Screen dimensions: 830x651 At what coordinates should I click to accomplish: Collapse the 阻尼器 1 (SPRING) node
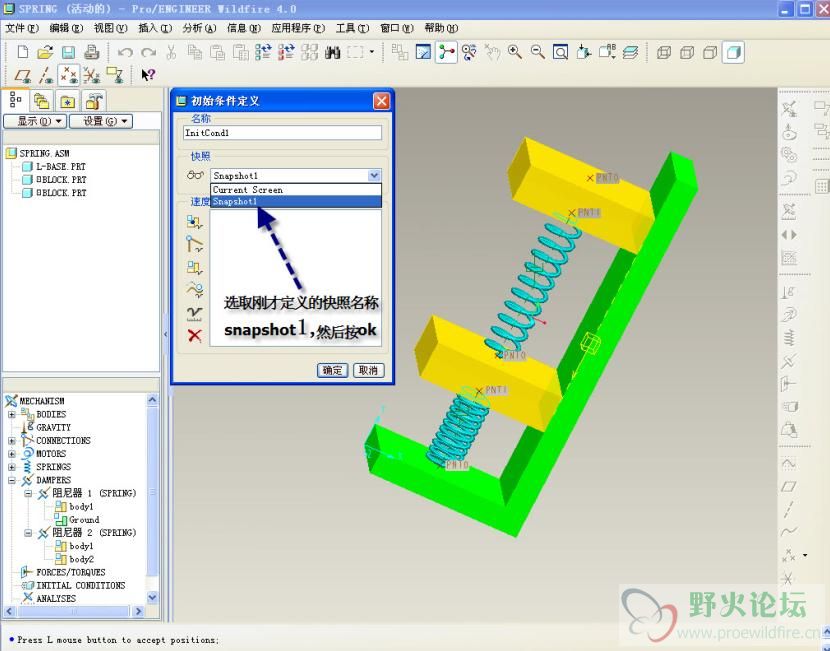point(29,493)
